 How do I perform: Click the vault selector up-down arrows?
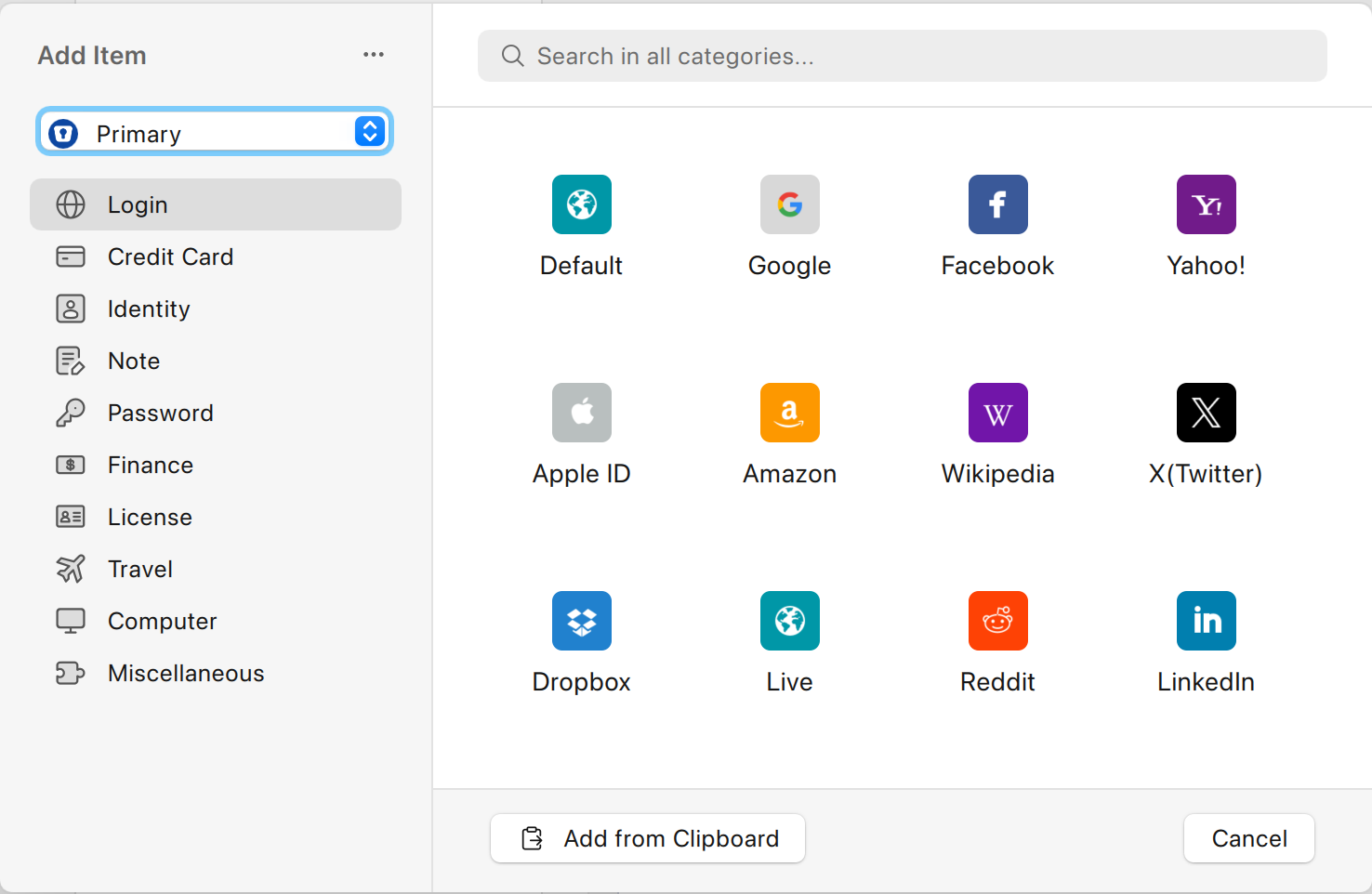click(x=370, y=132)
